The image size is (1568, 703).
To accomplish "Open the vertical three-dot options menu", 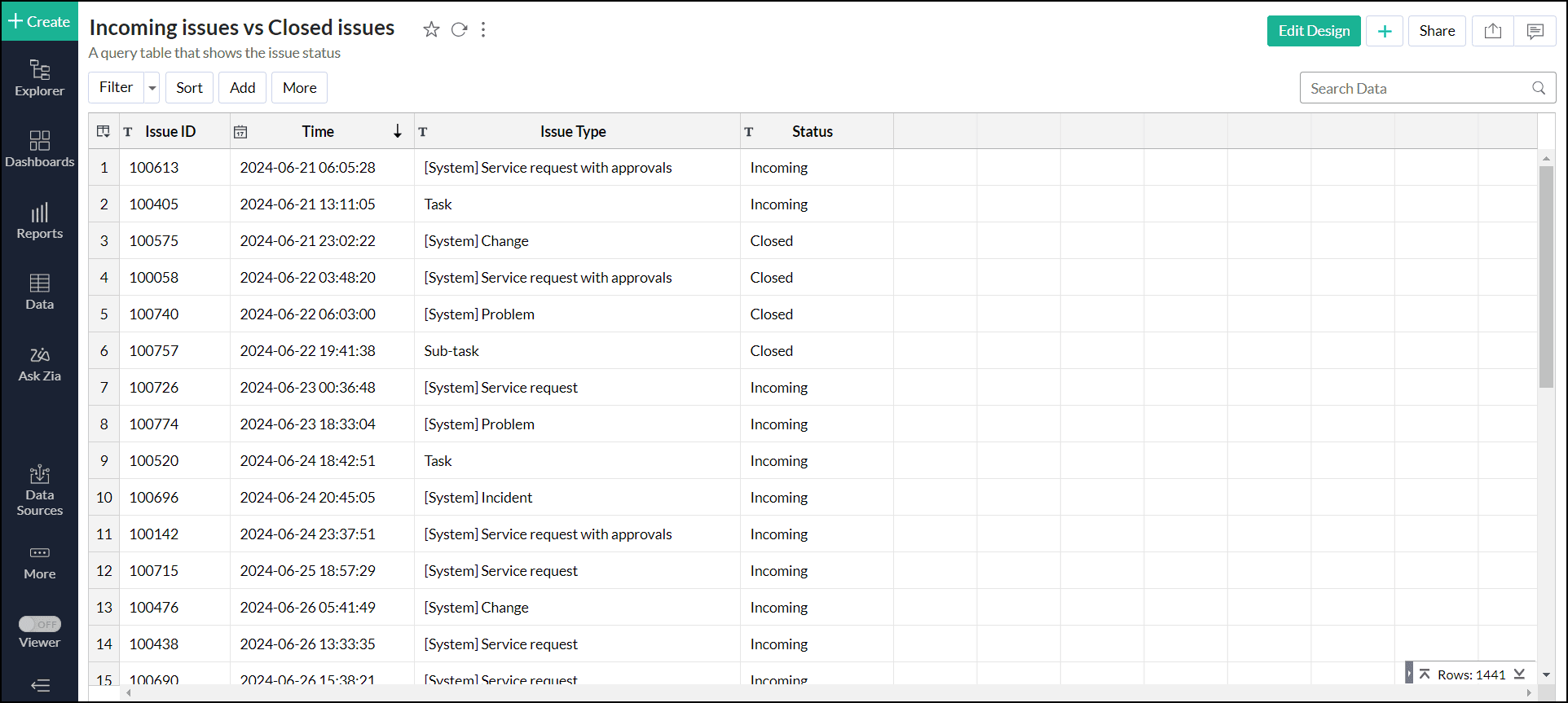I will (x=483, y=30).
